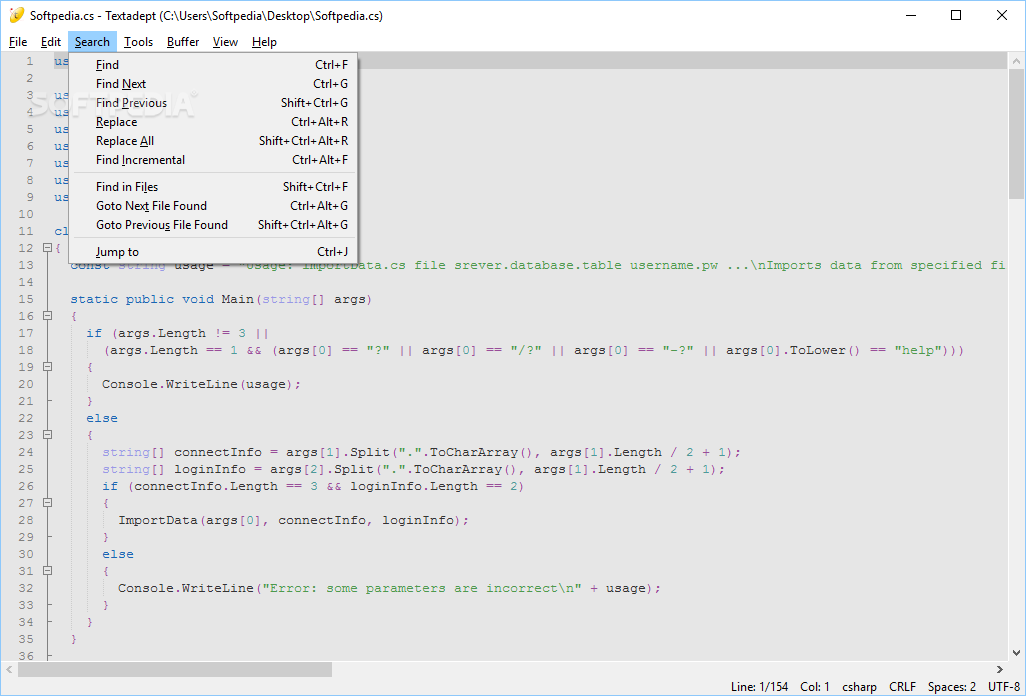Select the Find Next menu entry
The image size is (1026, 696).
click(x=213, y=84)
